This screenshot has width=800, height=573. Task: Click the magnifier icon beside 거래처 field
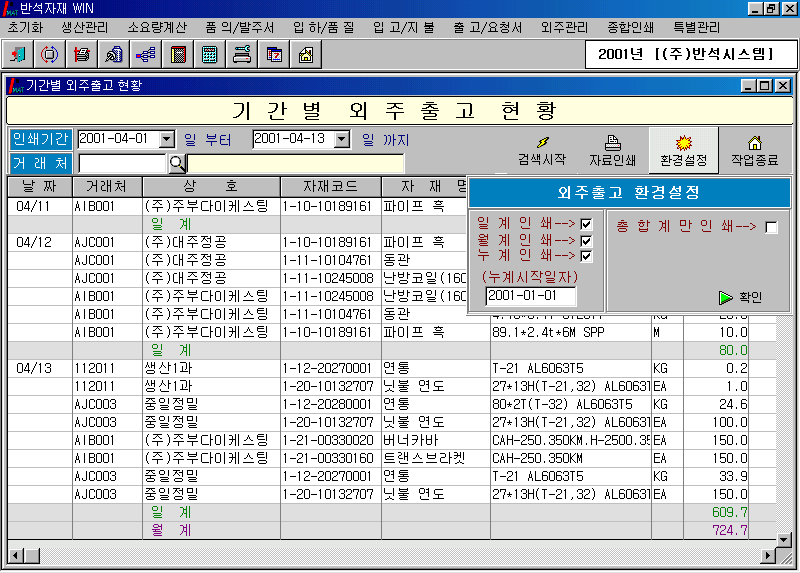coord(177,163)
